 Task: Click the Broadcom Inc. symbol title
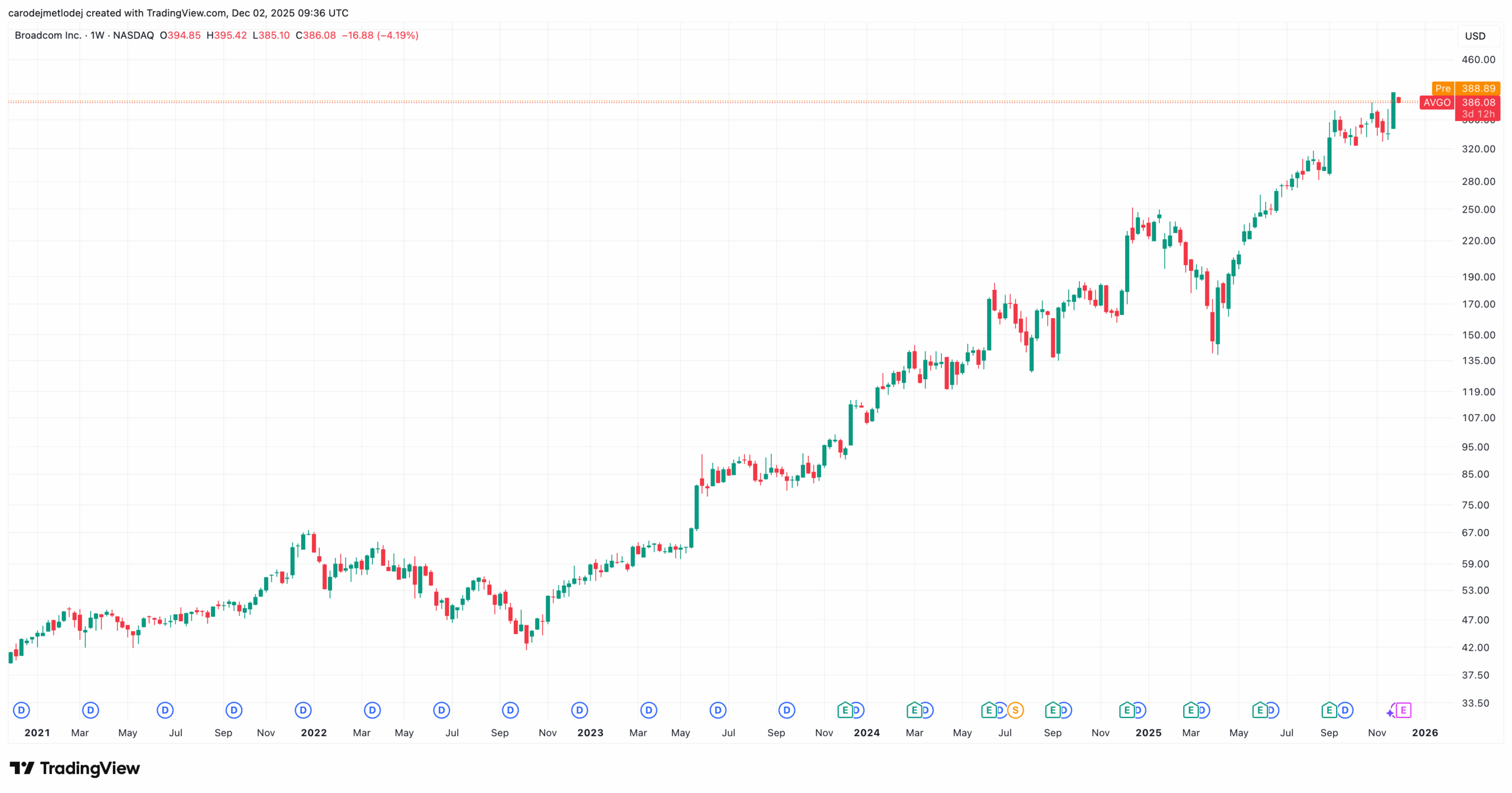tap(48, 35)
